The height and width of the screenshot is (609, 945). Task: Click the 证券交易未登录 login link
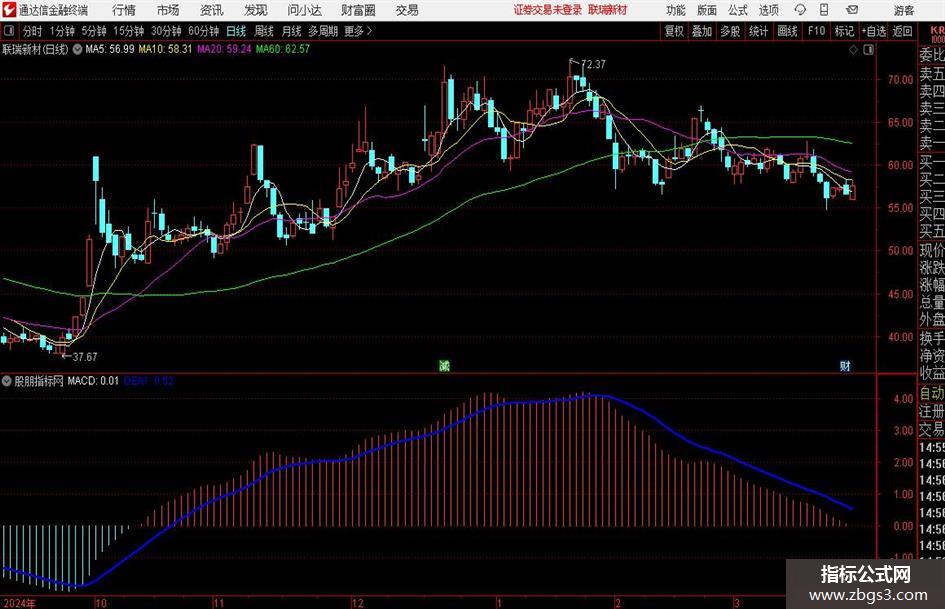pyautogui.click(x=548, y=10)
